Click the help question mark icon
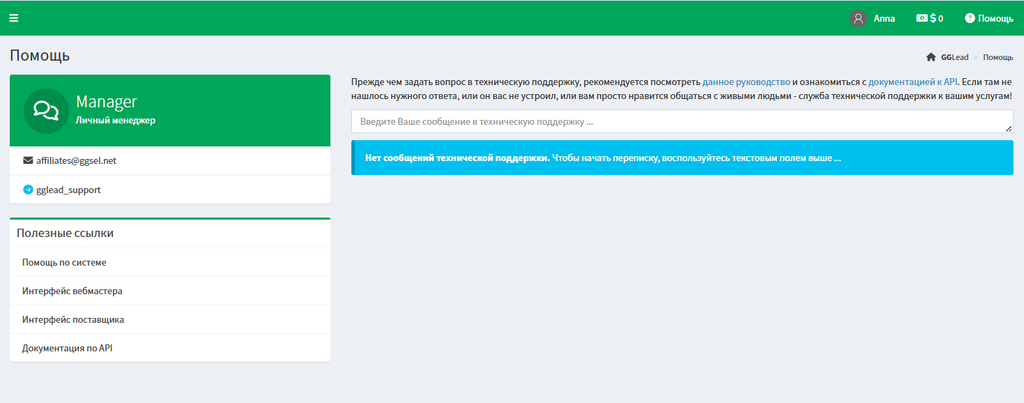1024x403 pixels. pos(970,18)
